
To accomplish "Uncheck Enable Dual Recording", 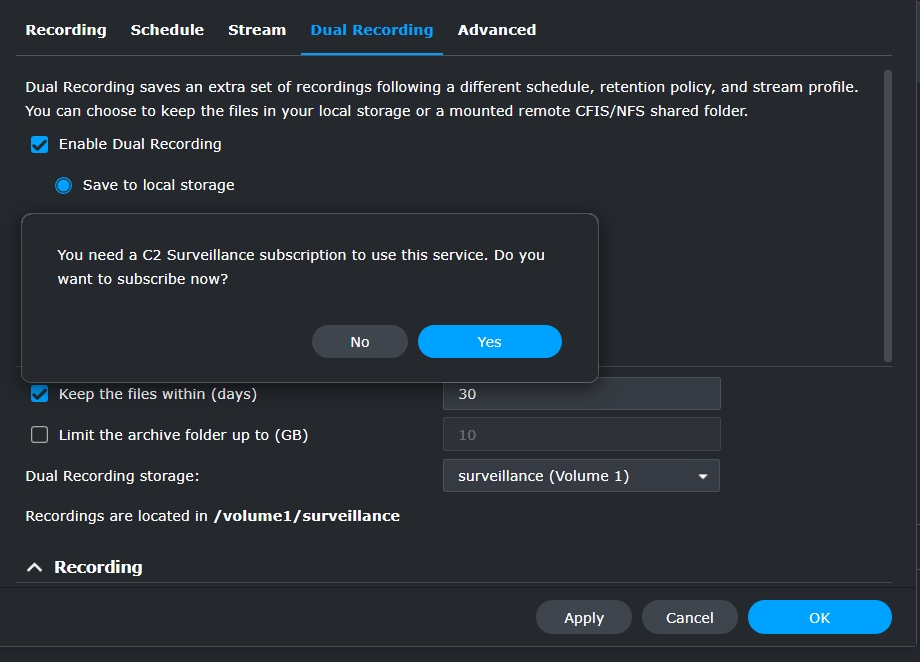I will pos(40,145).
